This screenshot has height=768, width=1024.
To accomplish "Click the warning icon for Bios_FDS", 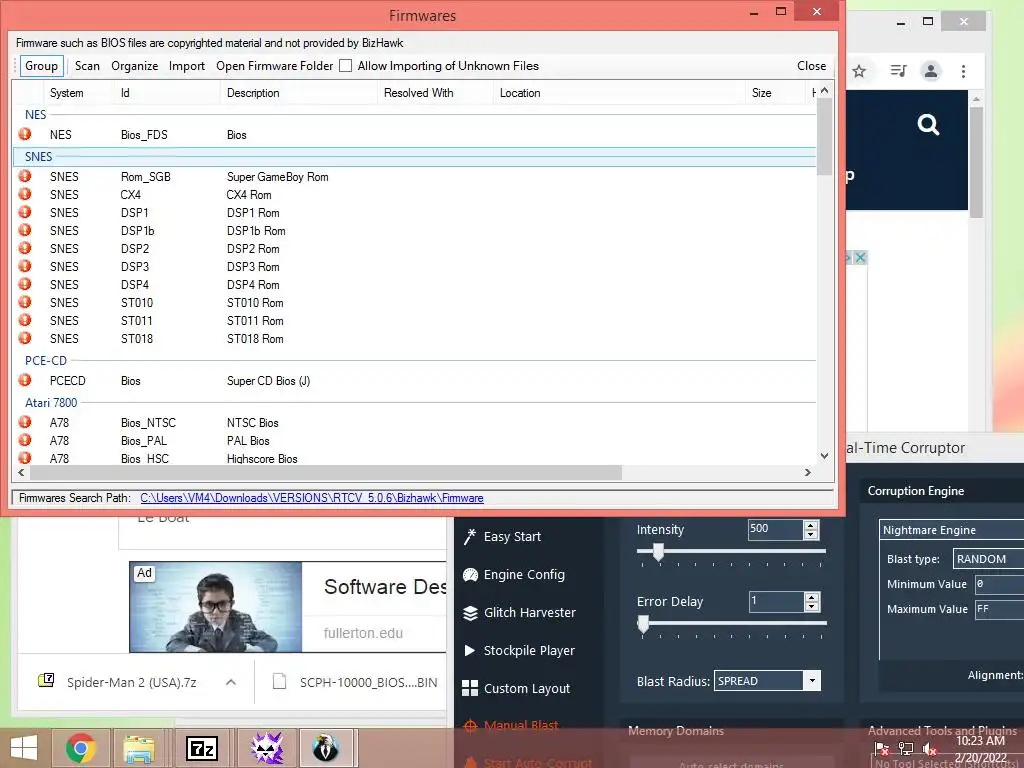I will 25,134.
